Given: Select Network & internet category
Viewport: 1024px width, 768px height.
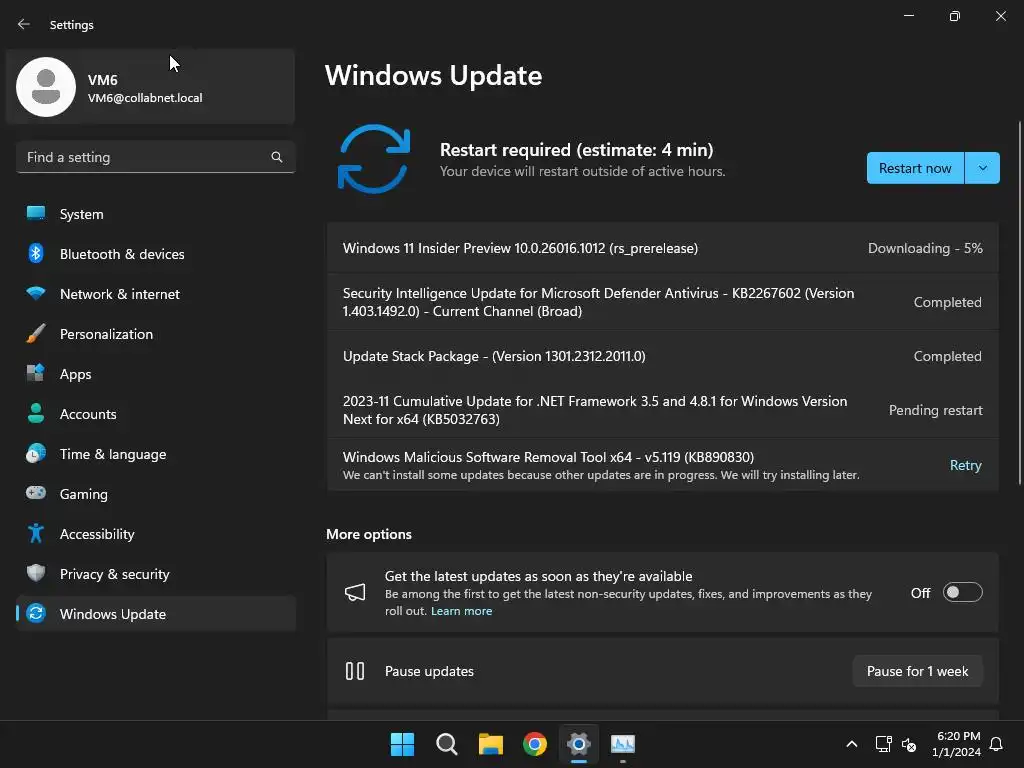Looking at the screenshot, I should [x=155, y=293].
